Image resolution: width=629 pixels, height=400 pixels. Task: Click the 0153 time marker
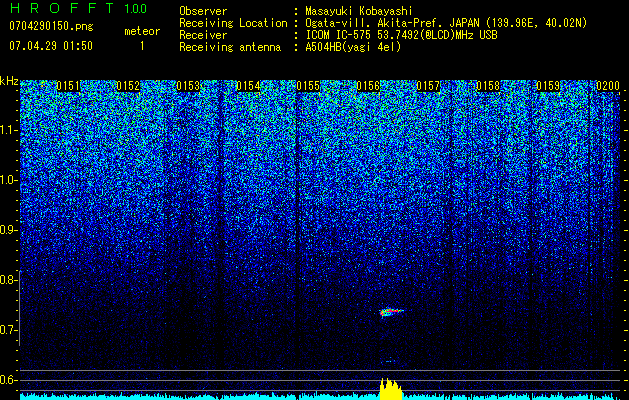point(188,86)
